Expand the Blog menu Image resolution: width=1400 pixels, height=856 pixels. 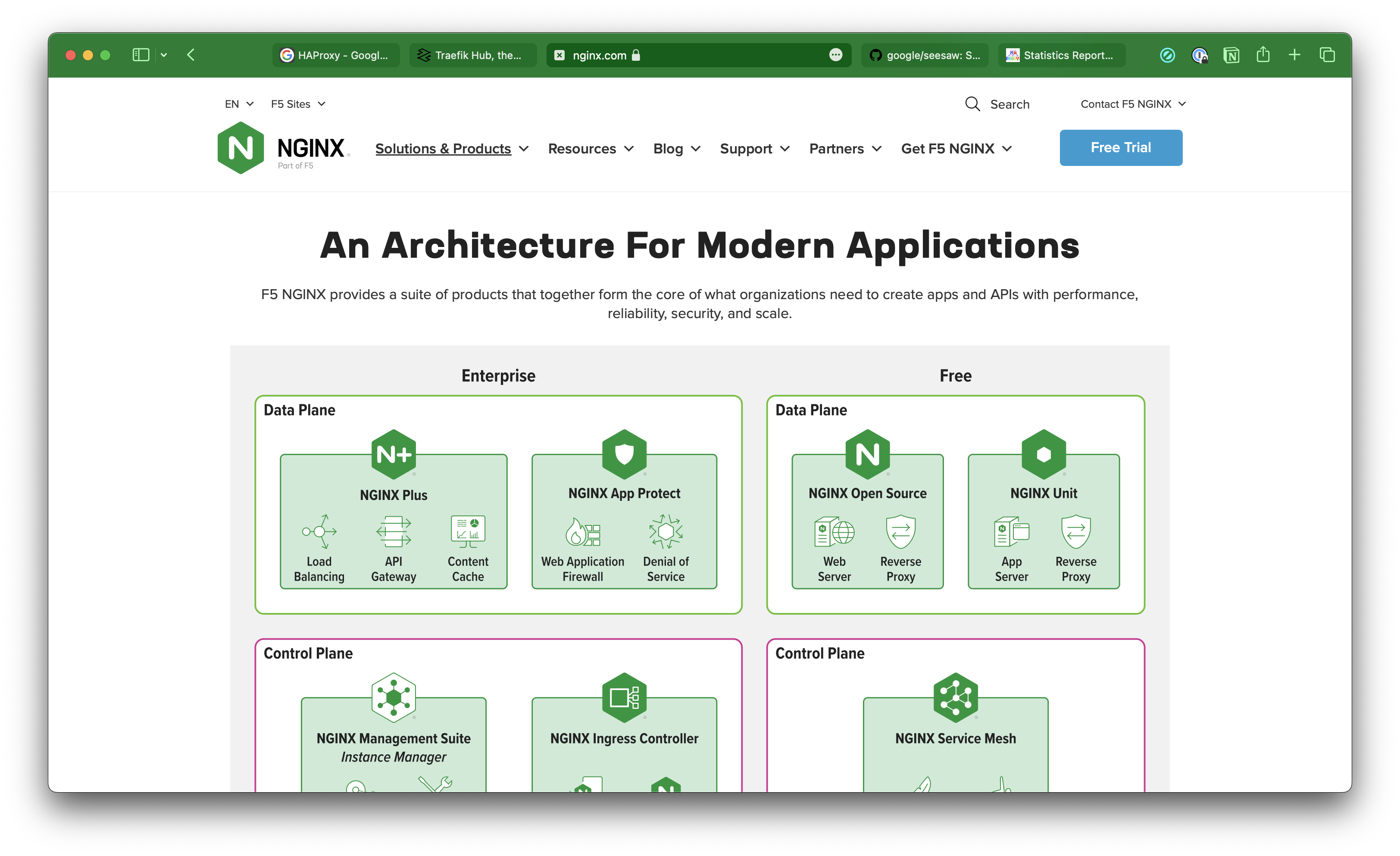click(x=677, y=148)
